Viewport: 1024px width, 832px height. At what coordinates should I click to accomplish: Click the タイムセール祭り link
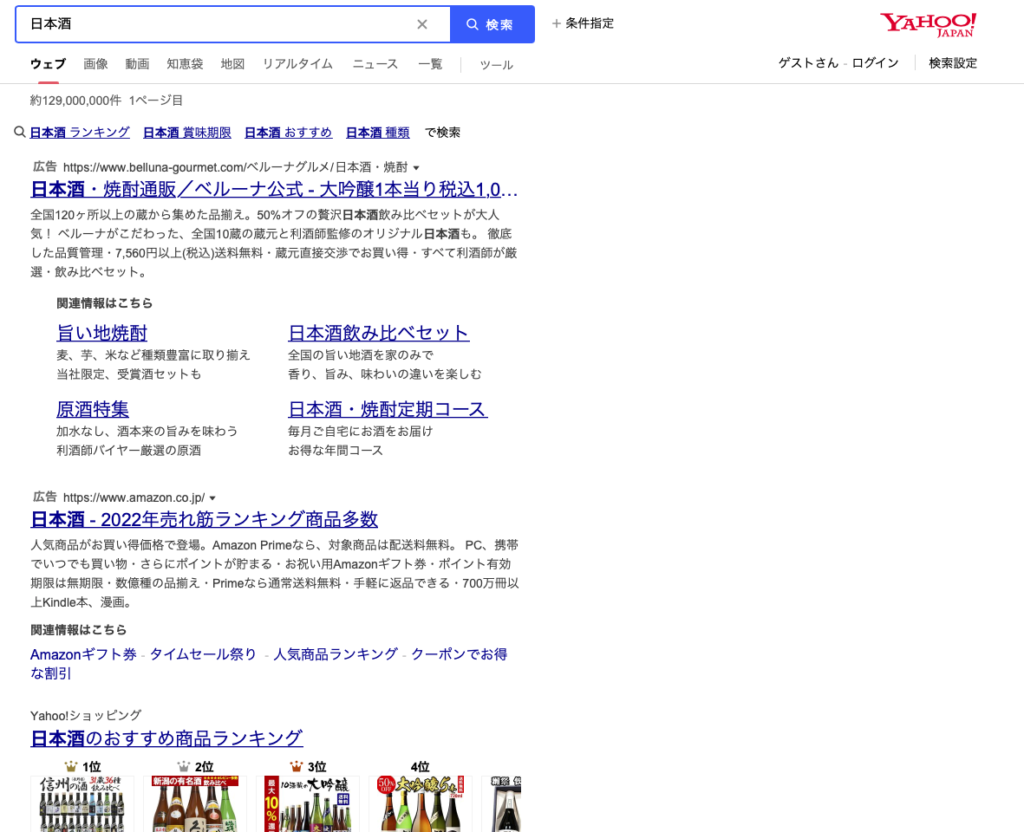[203, 654]
